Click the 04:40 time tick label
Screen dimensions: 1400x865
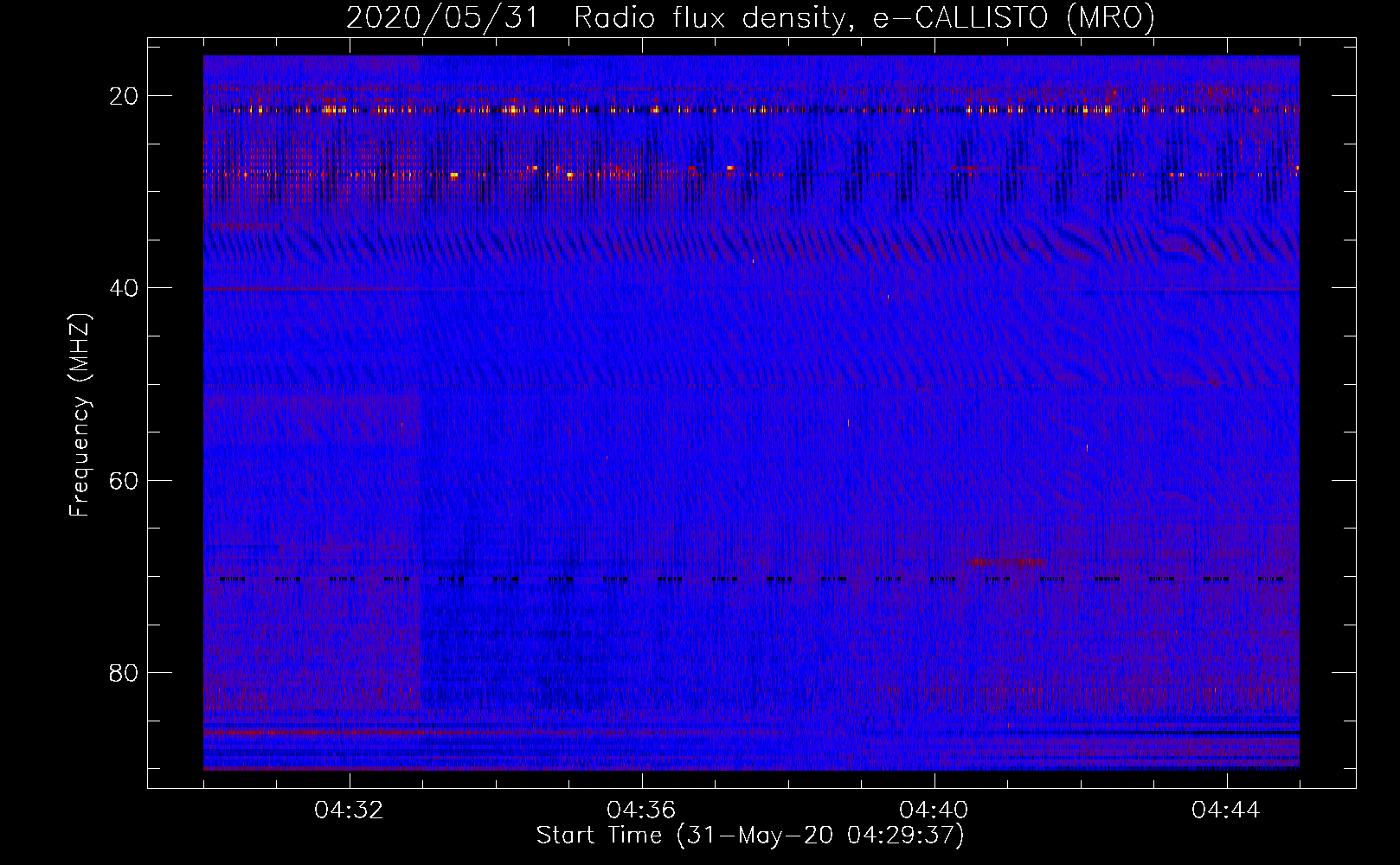934,811
